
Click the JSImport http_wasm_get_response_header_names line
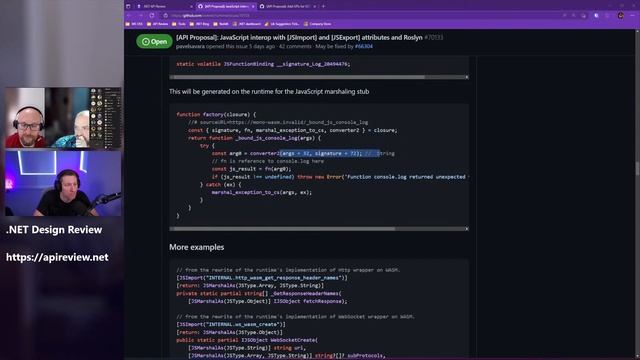click(x=262, y=278)
